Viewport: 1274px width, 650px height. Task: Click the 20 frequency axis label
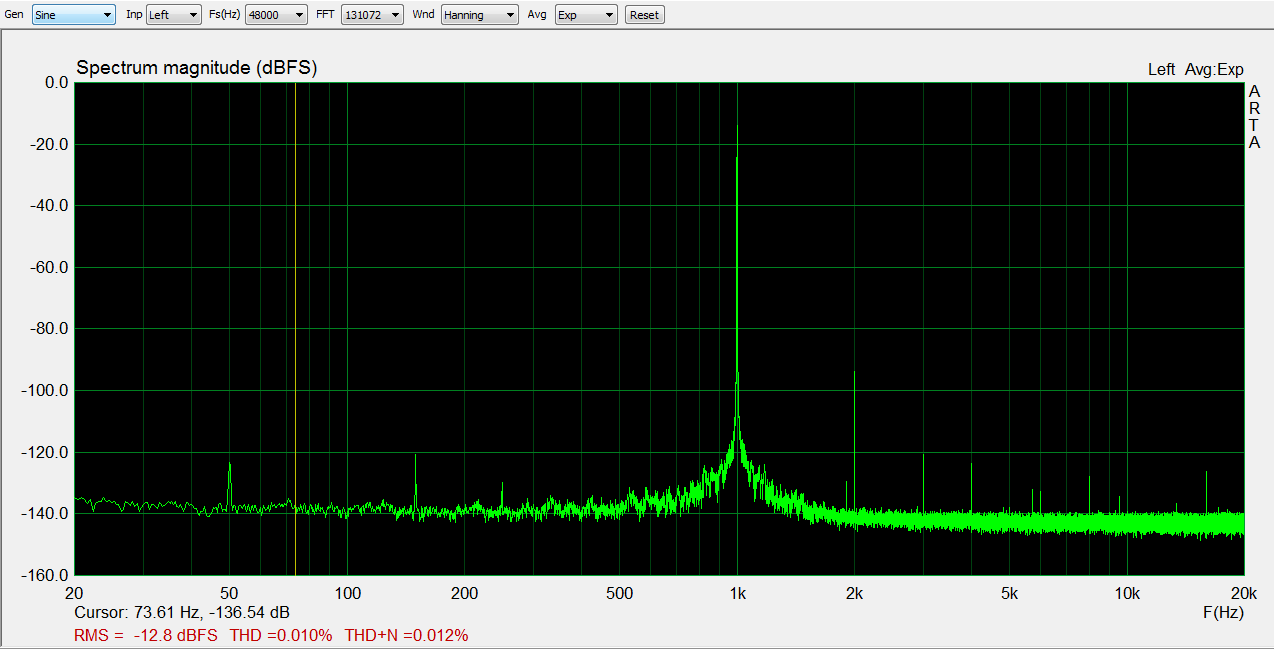(x=74, y=593)
